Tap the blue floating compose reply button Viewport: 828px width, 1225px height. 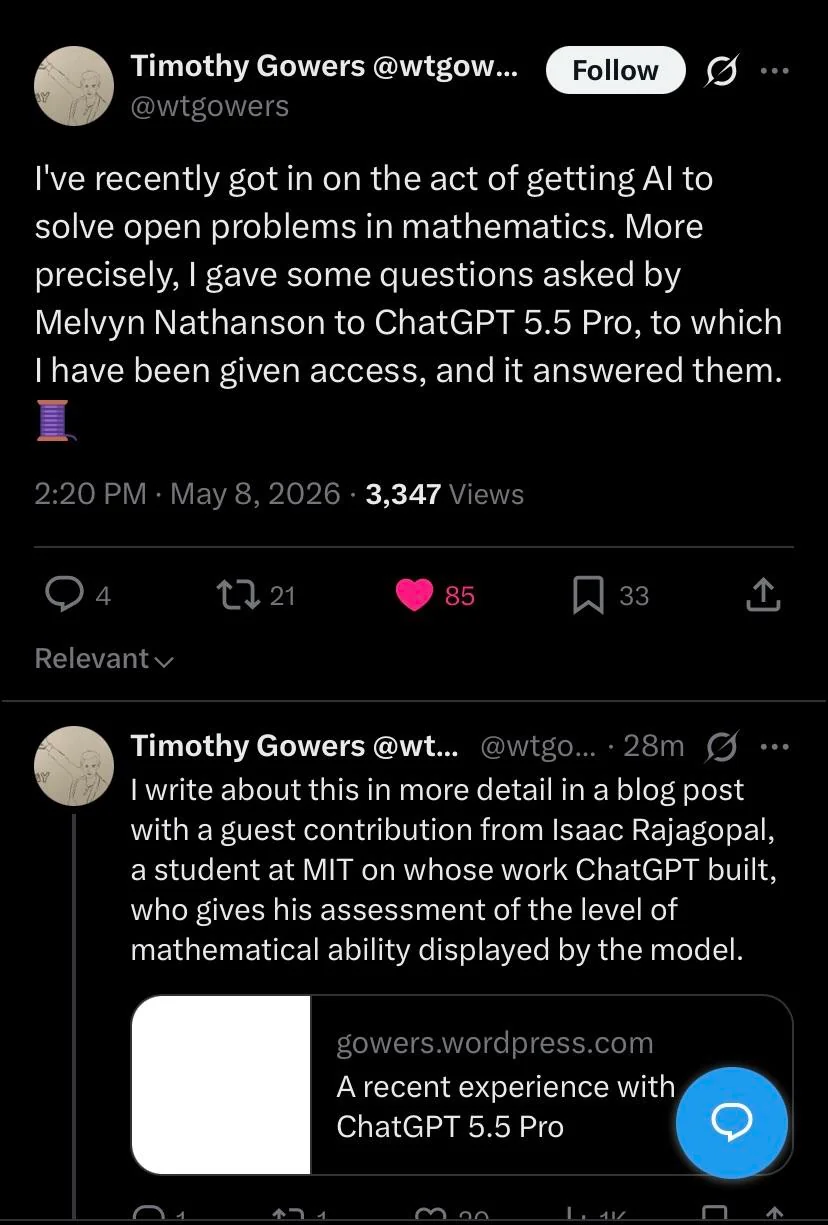(x=732, y=1123)
